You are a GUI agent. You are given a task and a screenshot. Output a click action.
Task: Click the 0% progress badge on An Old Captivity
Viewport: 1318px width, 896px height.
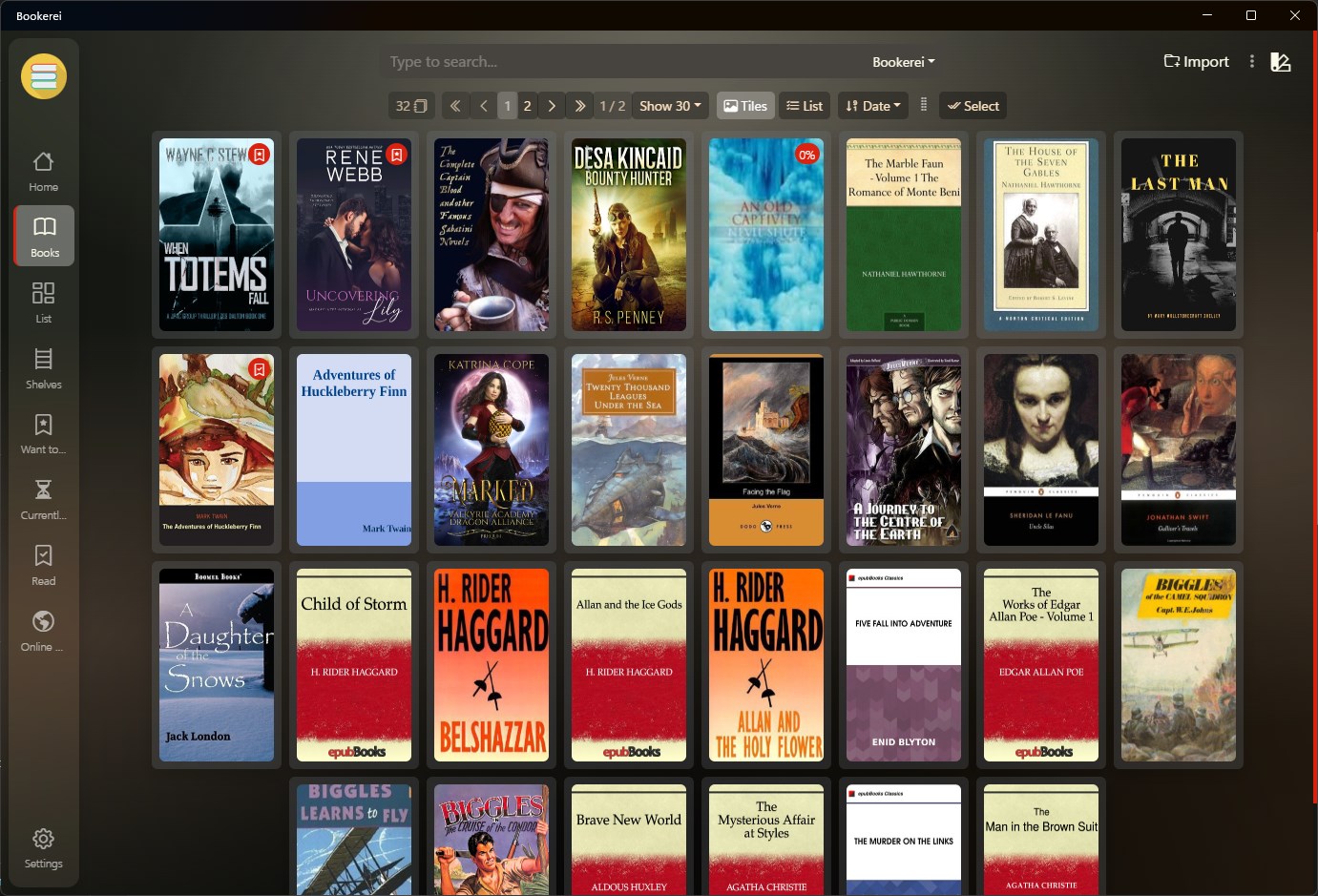[807, 154]
